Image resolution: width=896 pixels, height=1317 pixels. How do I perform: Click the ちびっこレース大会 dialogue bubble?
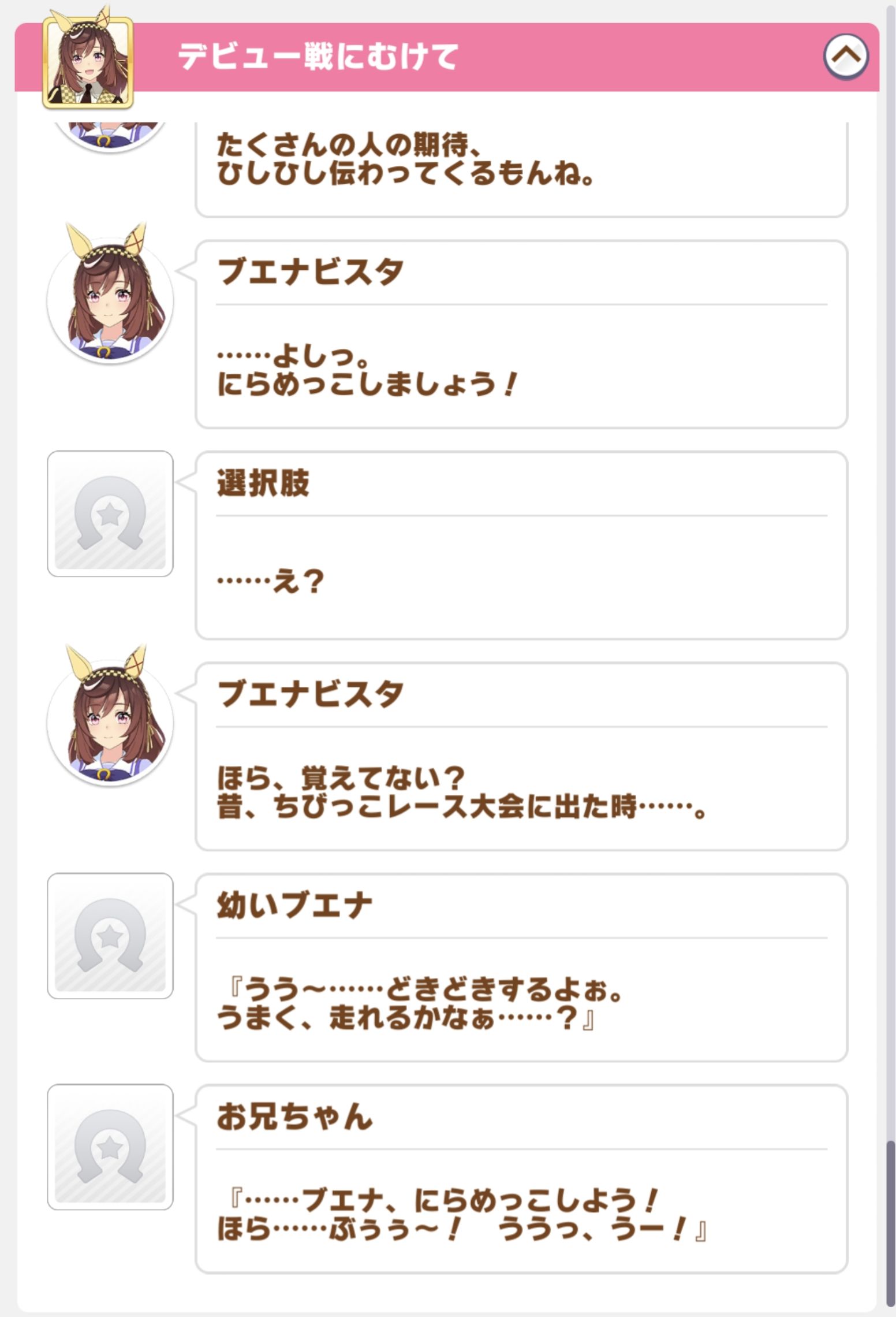pyautogui.click(x=521, y=791)
